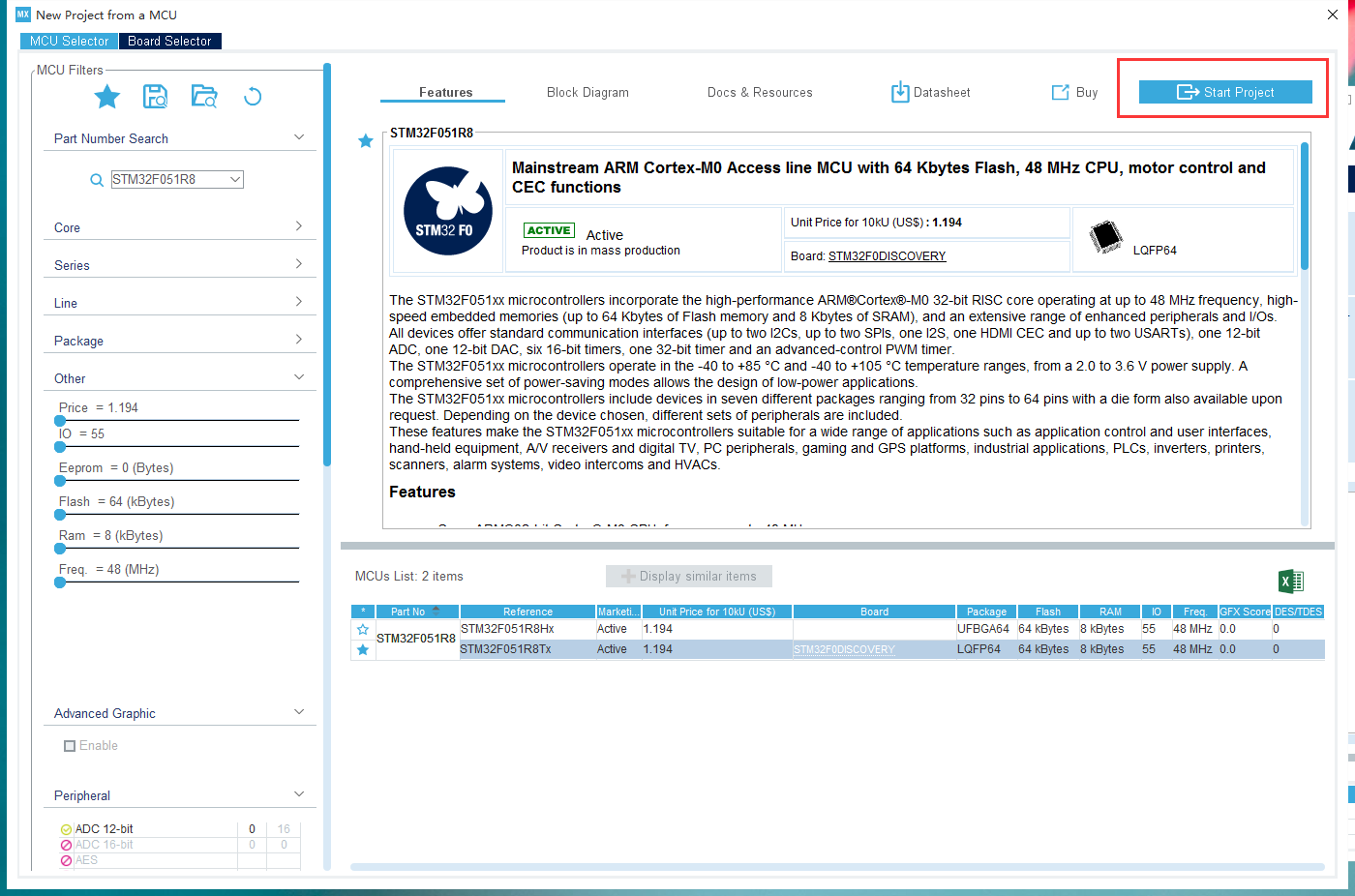Sort by RAM column header

pyautogui.click(x=1110, y=612)
